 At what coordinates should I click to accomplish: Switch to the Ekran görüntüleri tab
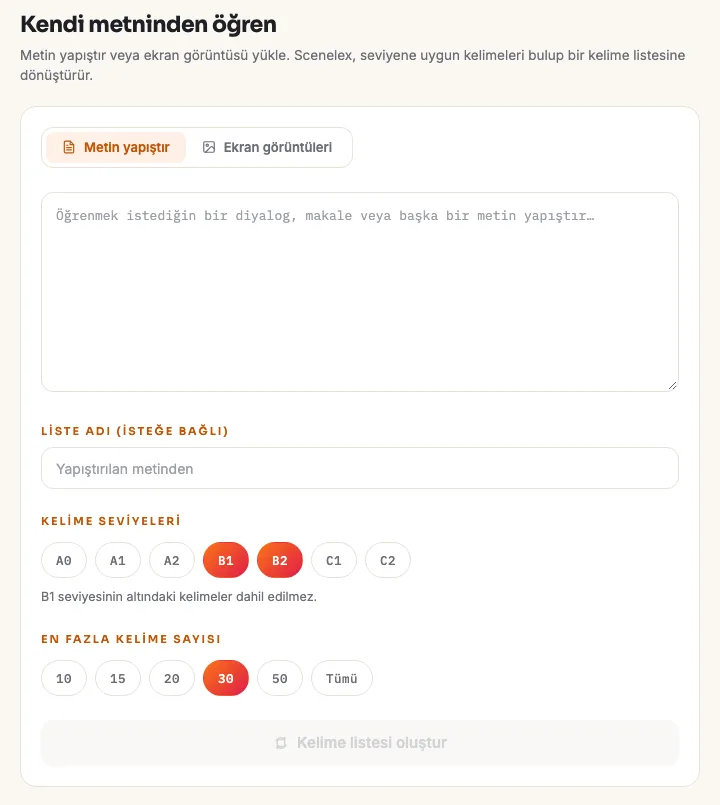point(267,147)
